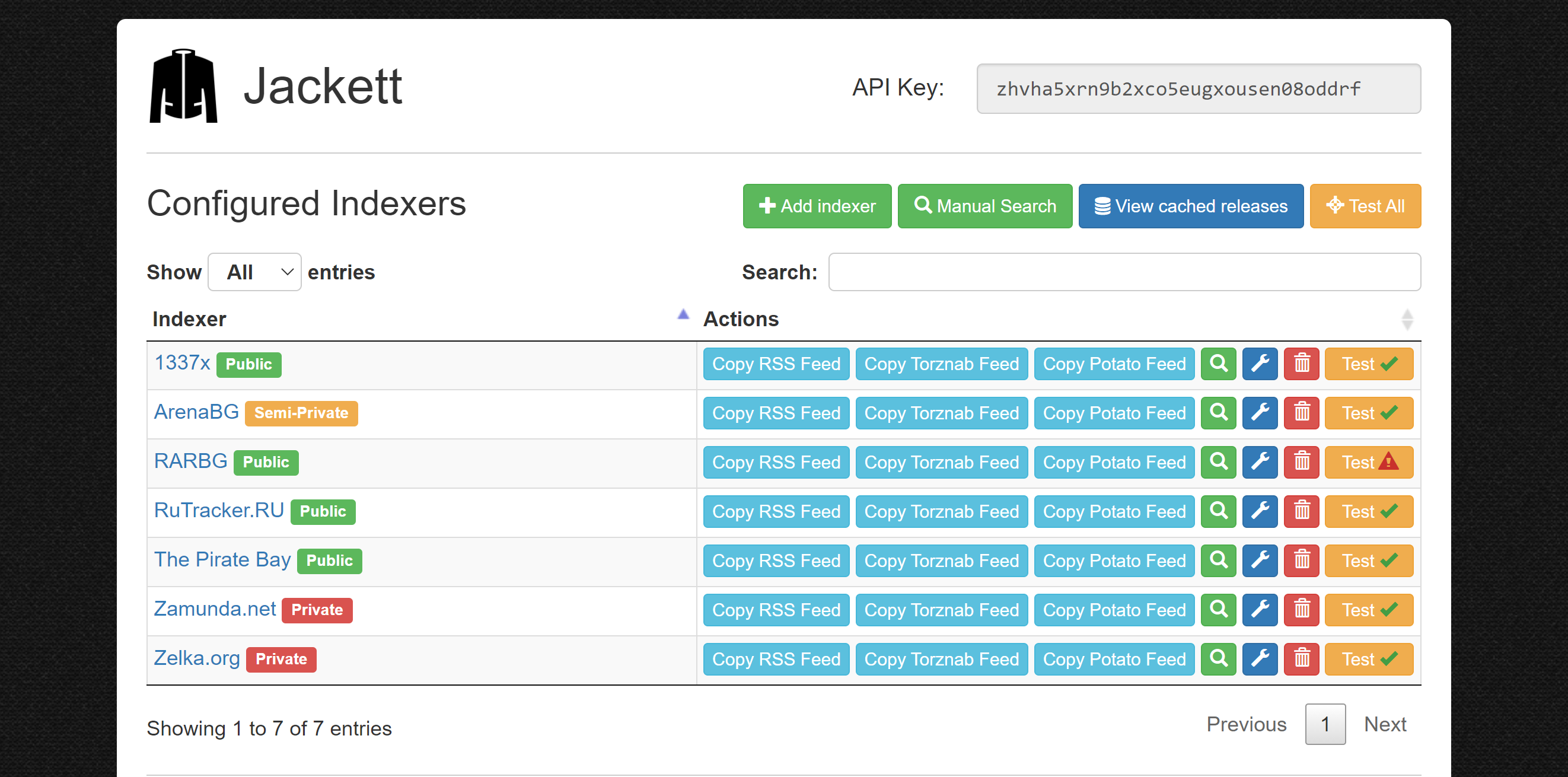View cached releases
The height and width of the screenshot is (777, 1568).
tap(1191, 206)
